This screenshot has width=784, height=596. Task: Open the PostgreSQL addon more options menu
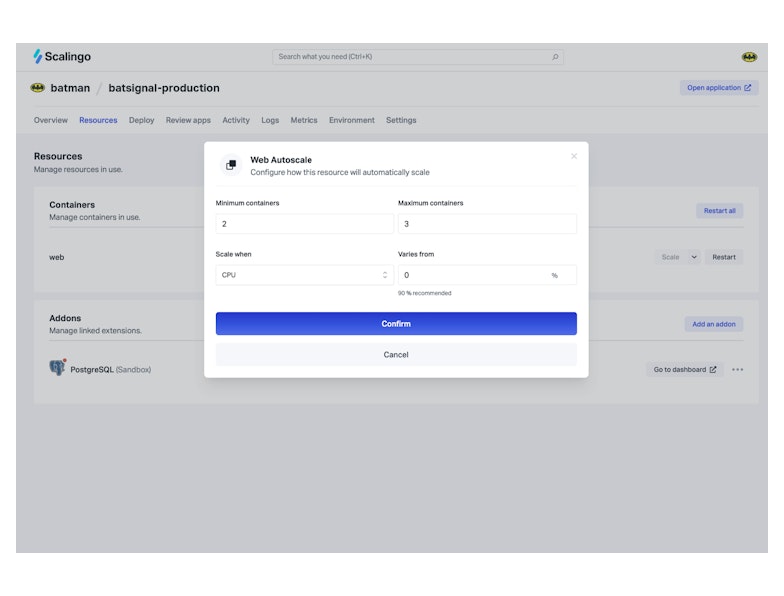click(x=737, y=370)
